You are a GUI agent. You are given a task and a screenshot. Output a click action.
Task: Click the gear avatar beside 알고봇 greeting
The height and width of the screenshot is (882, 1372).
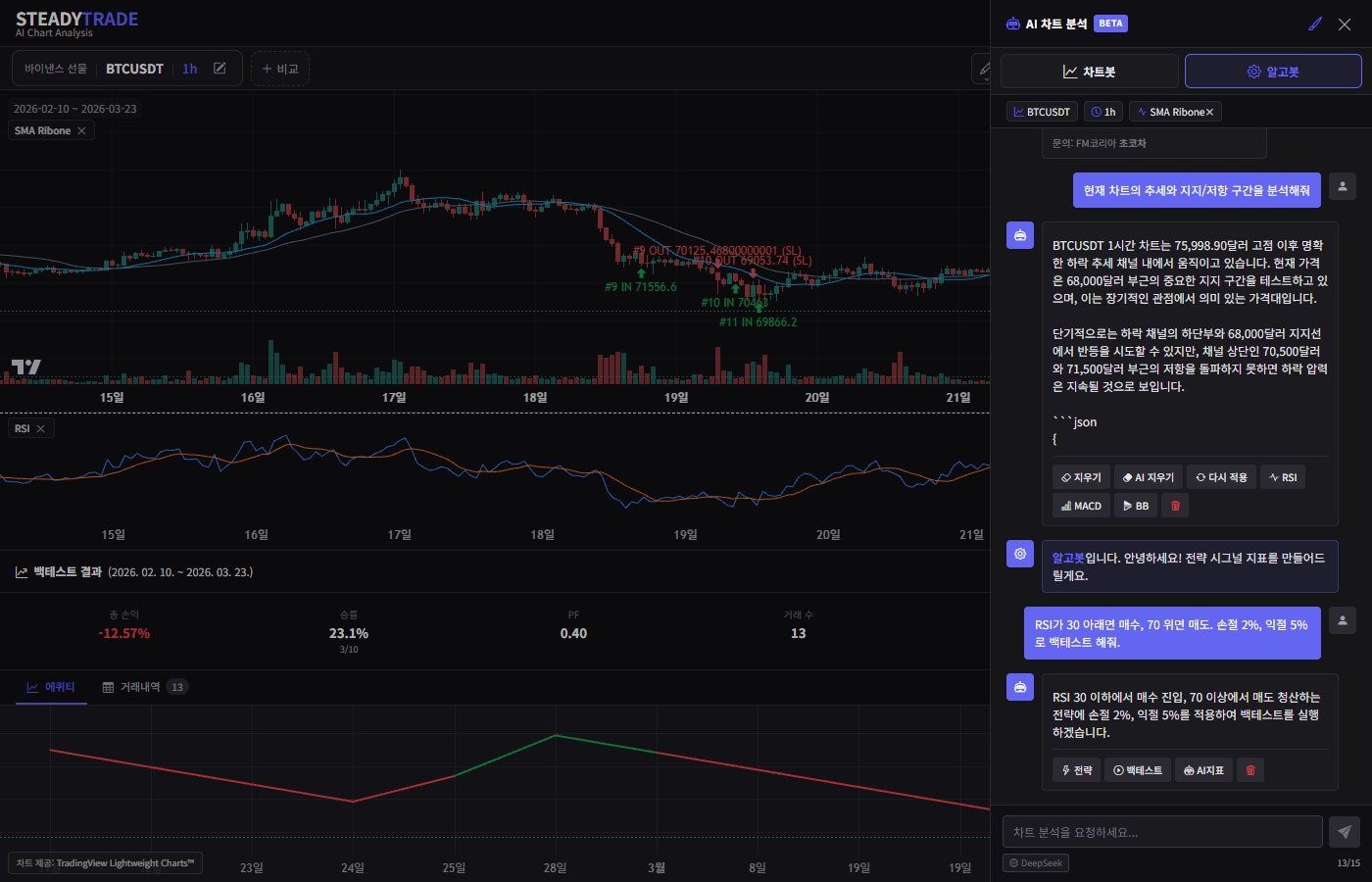click(x=1020, y=554)
